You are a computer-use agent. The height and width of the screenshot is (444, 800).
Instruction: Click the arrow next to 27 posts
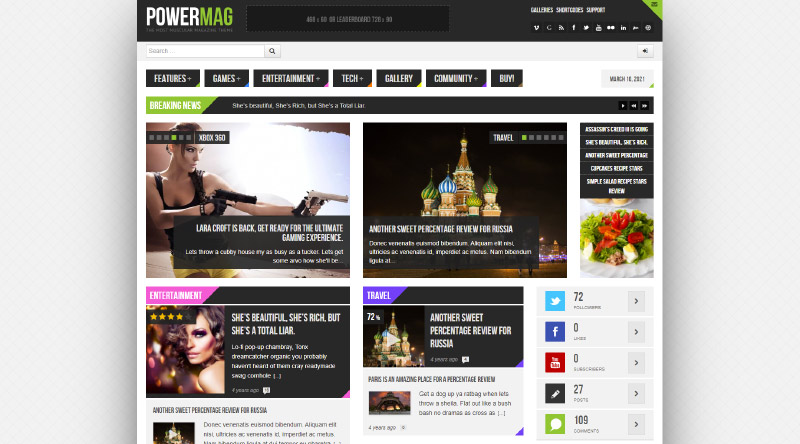pyautogui.click(x=636, y=393)
